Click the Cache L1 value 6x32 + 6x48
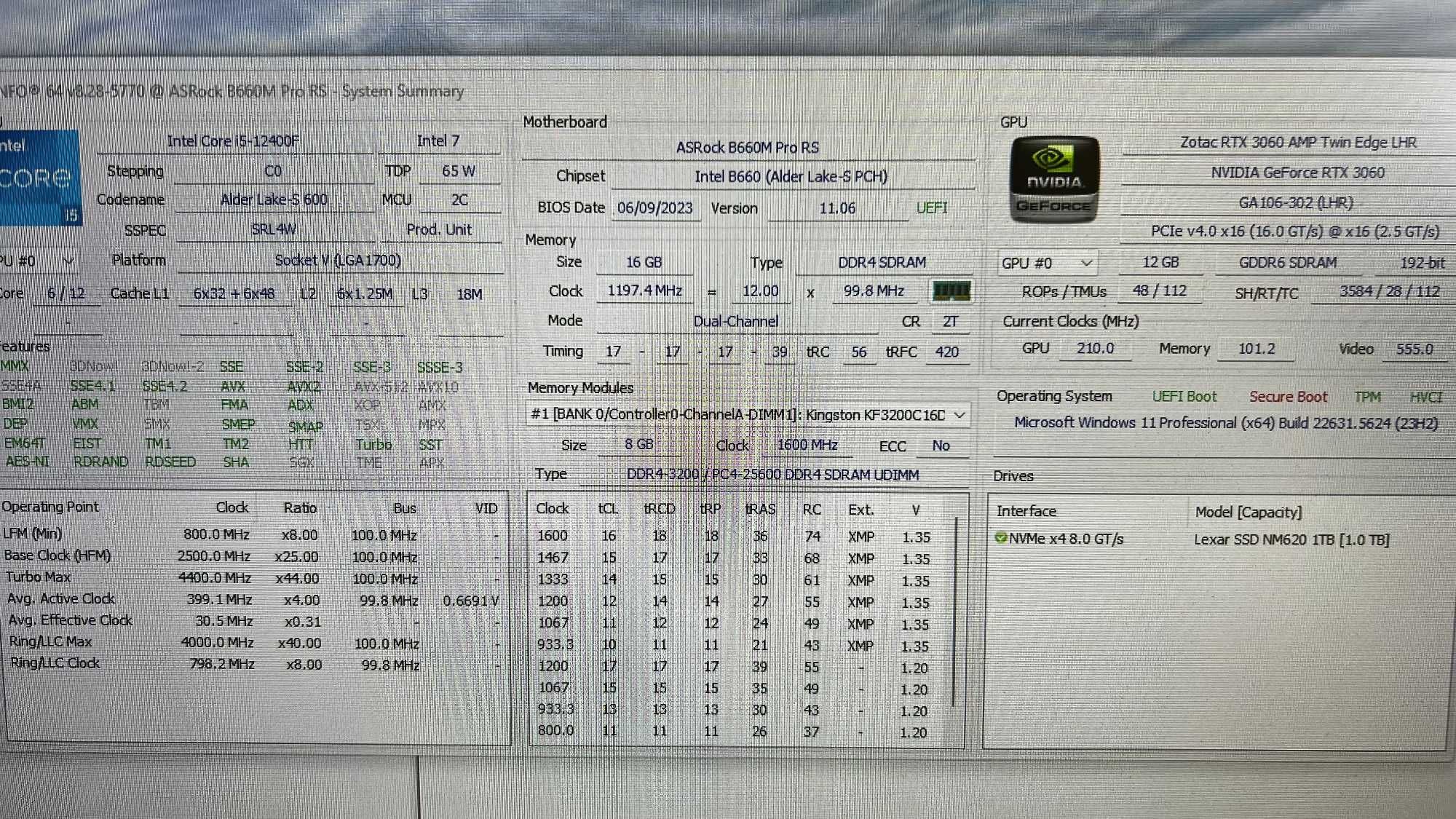This screenshot has width=1456, height=819. 234,294
